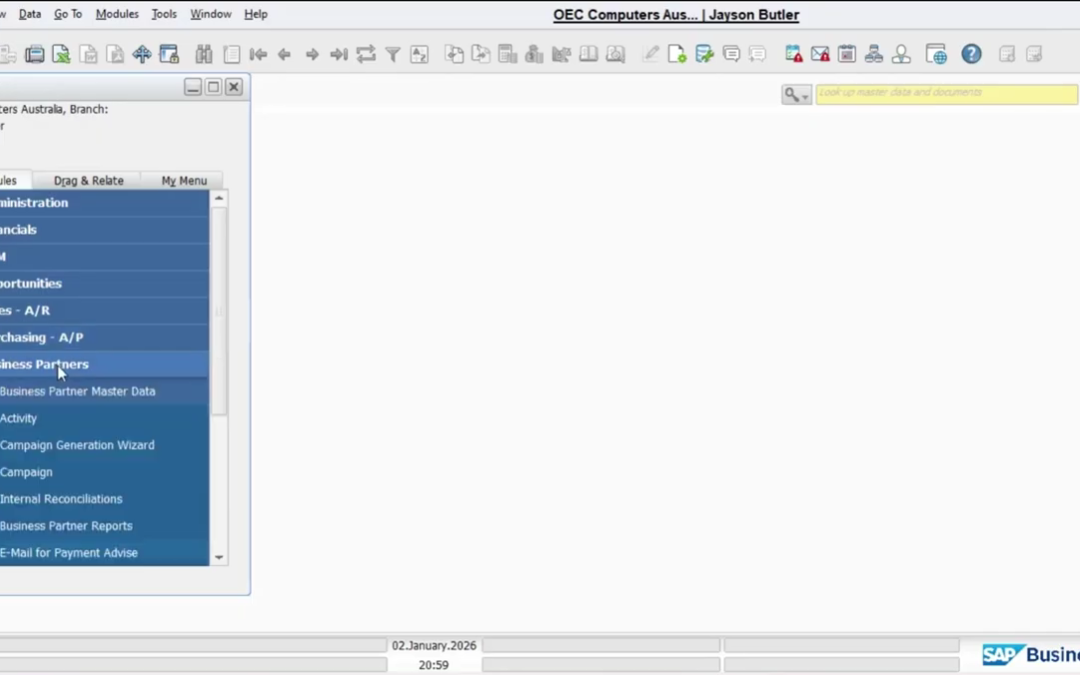Open the Modules menu
Screen dimensions: 1080x675
click(117, 14)
